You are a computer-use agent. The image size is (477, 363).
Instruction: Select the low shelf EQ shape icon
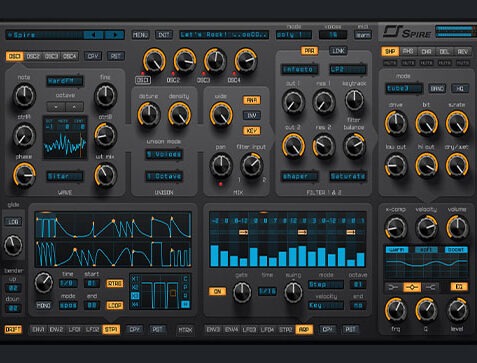[393, 287]
